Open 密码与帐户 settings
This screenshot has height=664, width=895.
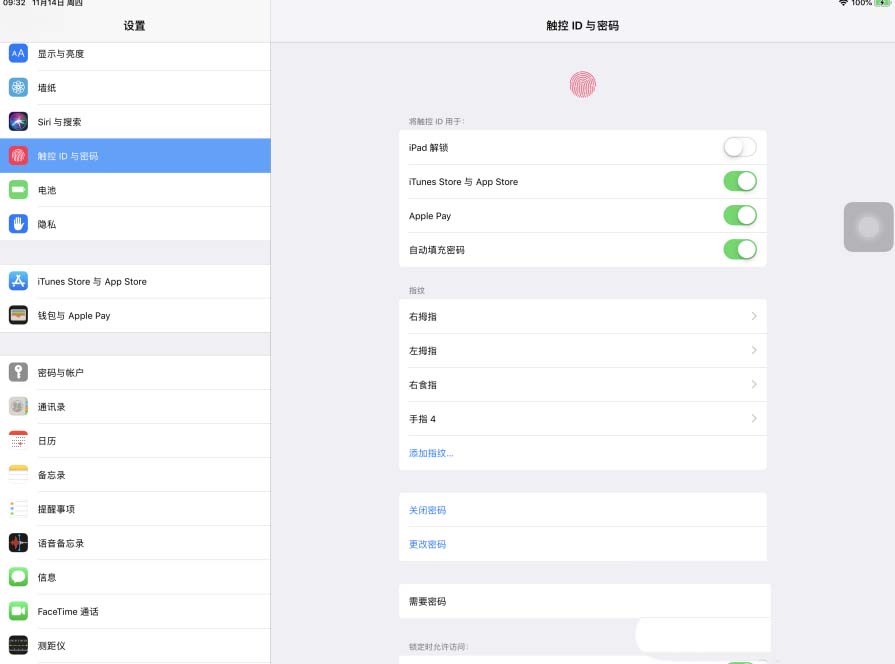tap(135, 372)
